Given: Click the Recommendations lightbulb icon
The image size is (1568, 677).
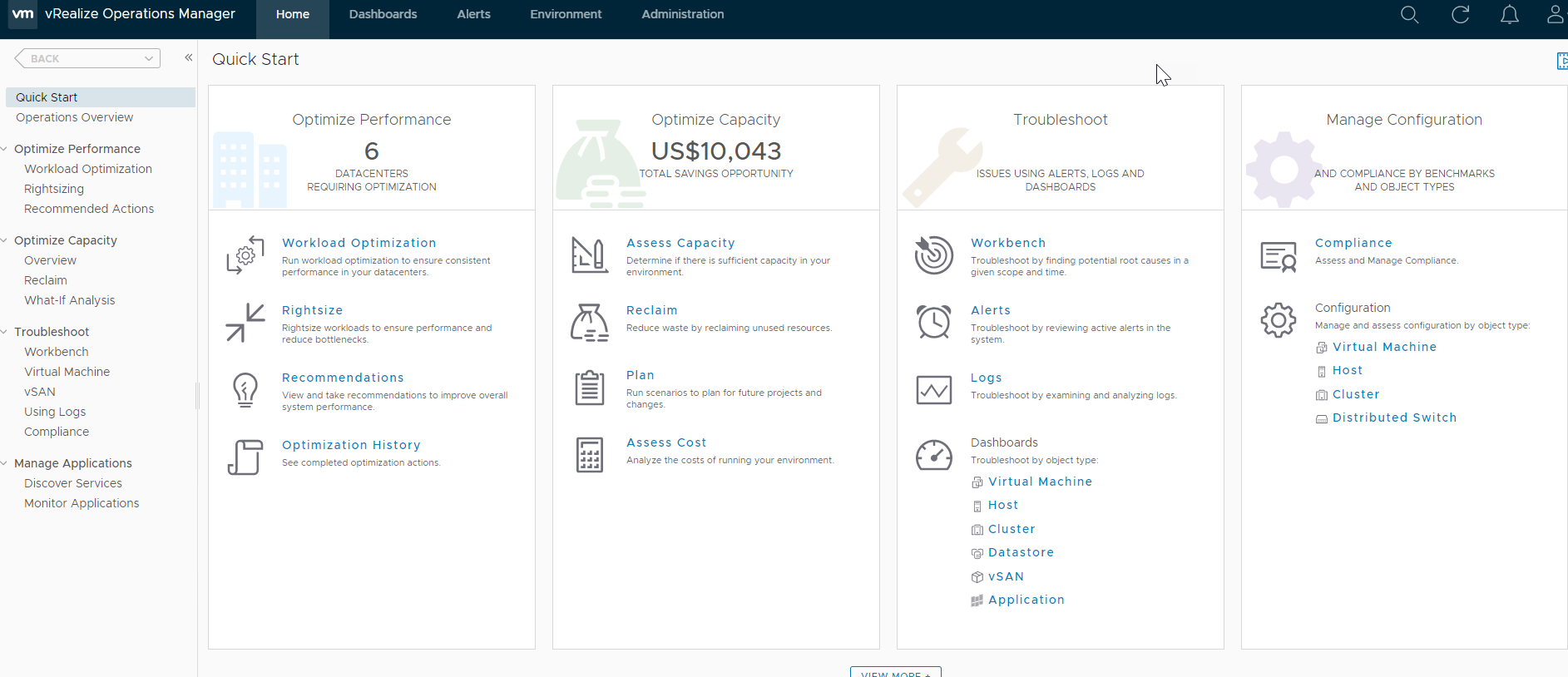Looking at the screenshot, I should click(x=245, y=390).
